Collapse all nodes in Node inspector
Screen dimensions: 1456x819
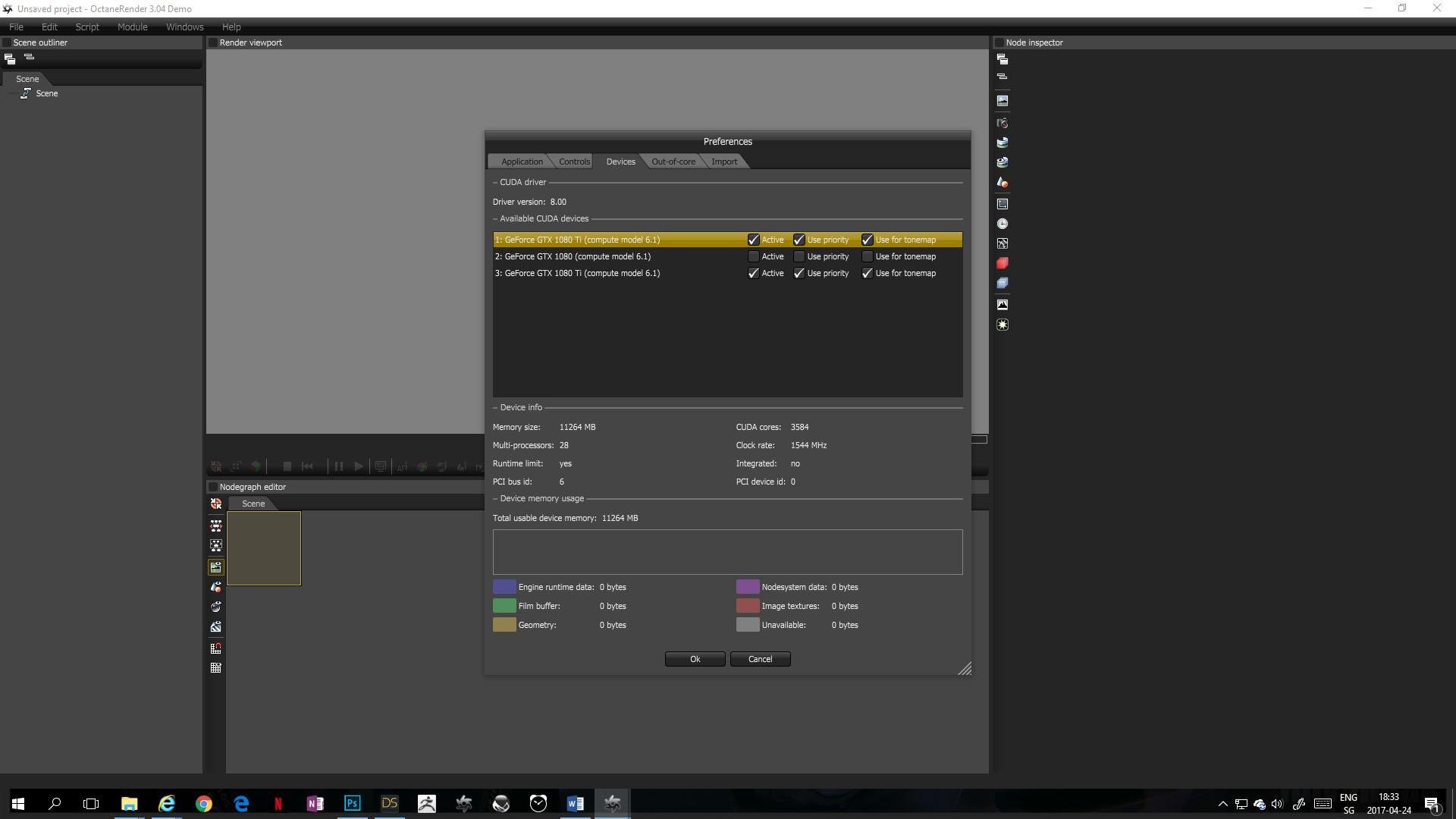1002,77
